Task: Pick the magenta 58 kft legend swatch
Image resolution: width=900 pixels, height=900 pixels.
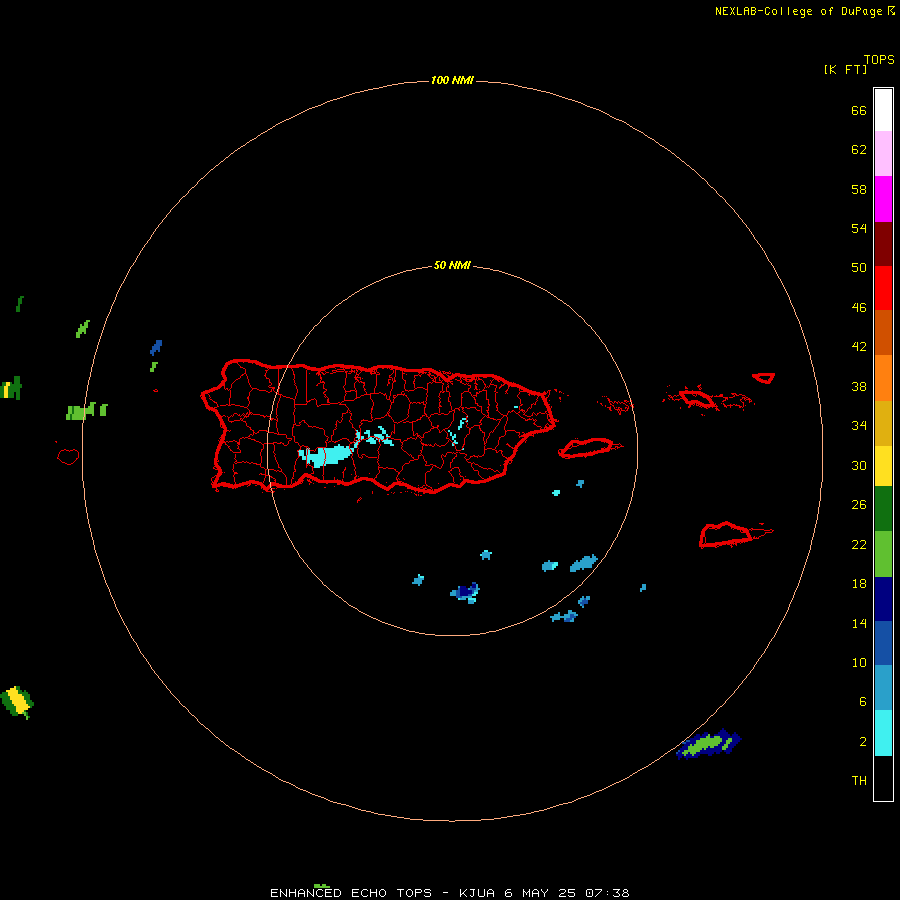Action: click(883, 199)
